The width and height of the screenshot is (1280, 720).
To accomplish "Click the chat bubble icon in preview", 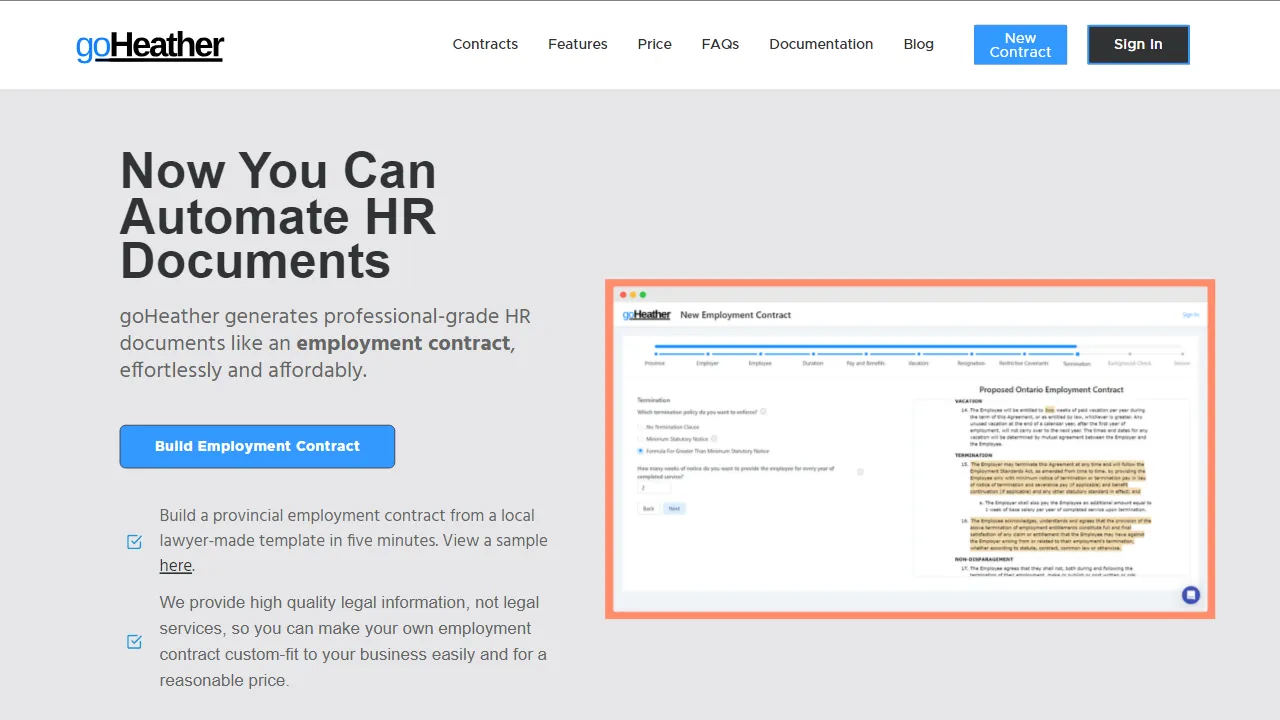I will pyautogui.click(x=1190, y=595).
